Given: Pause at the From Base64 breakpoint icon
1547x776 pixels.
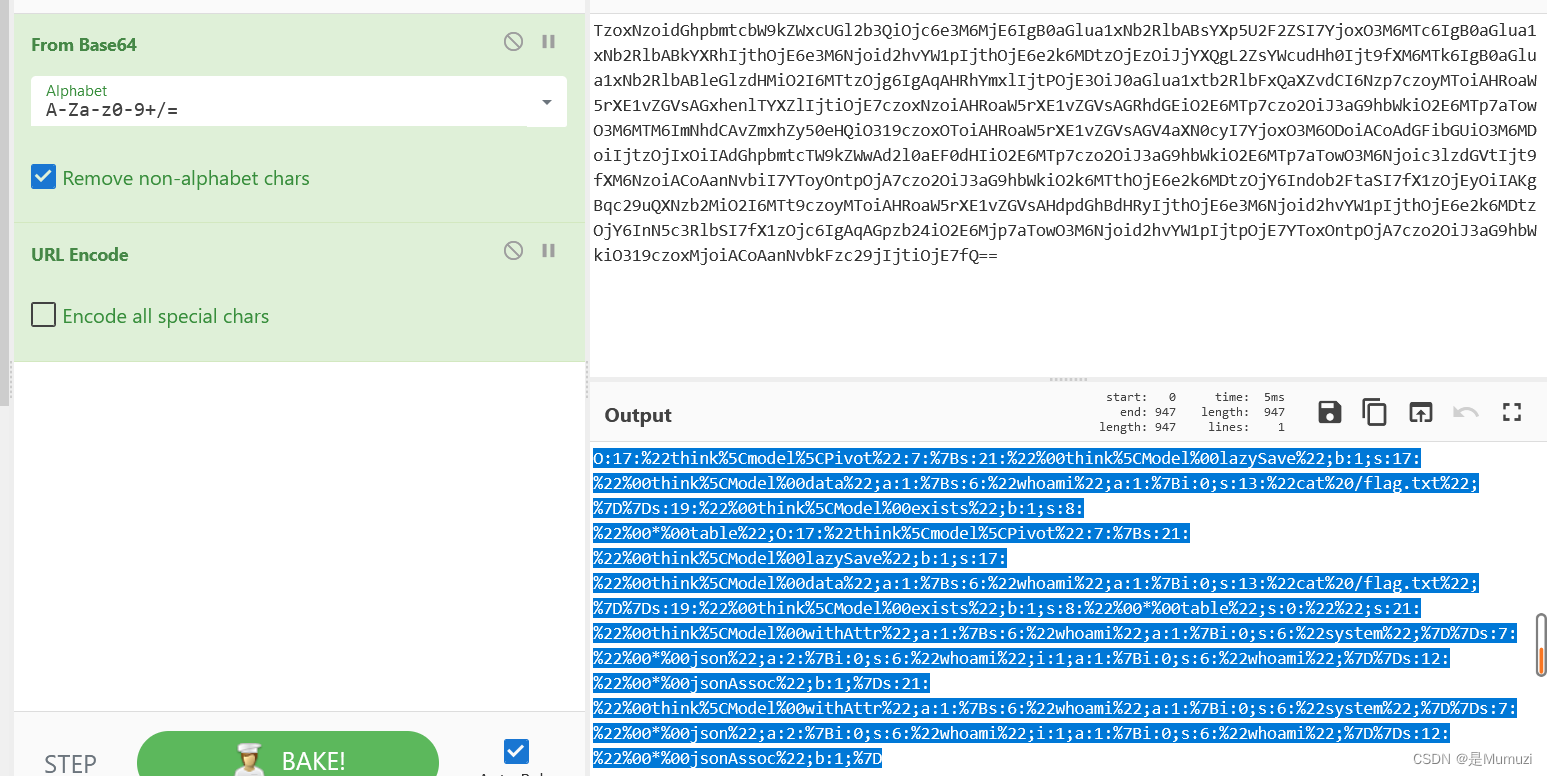Looking at the screenshot, I should (548, 42).
